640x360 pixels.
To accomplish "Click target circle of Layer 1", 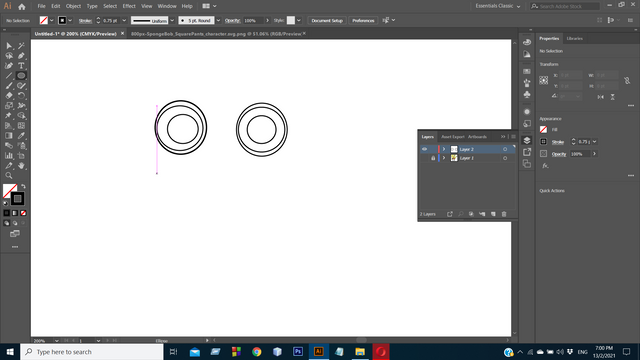I will (x=505, y=158).
